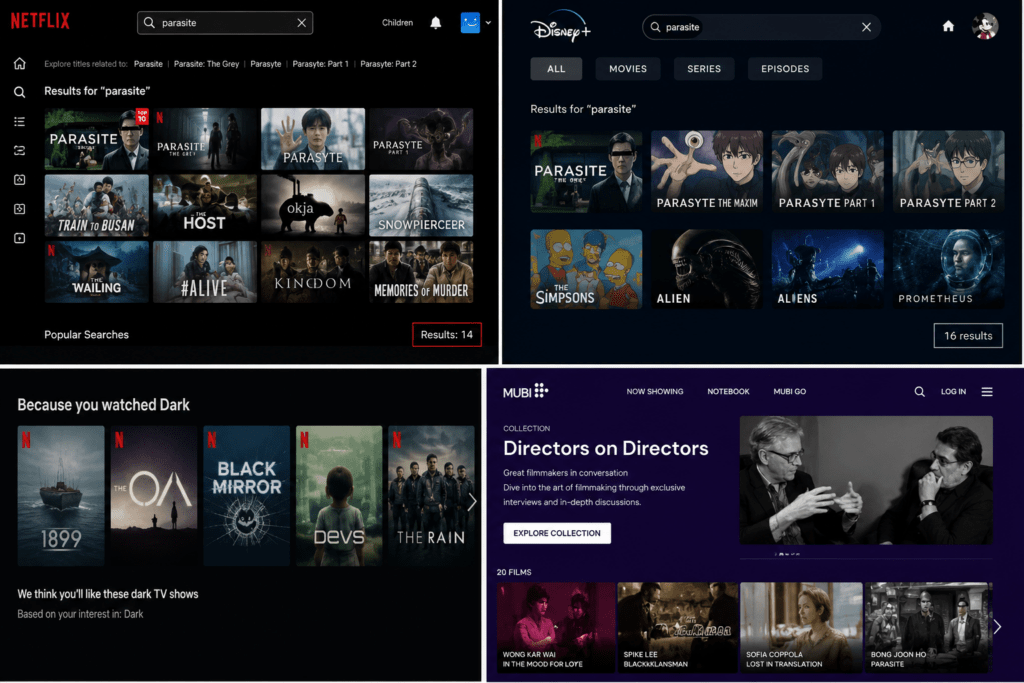Open MUBI Now Showing menu
Viewport: 1024px width, 683px height.
[x=654, y=392]
